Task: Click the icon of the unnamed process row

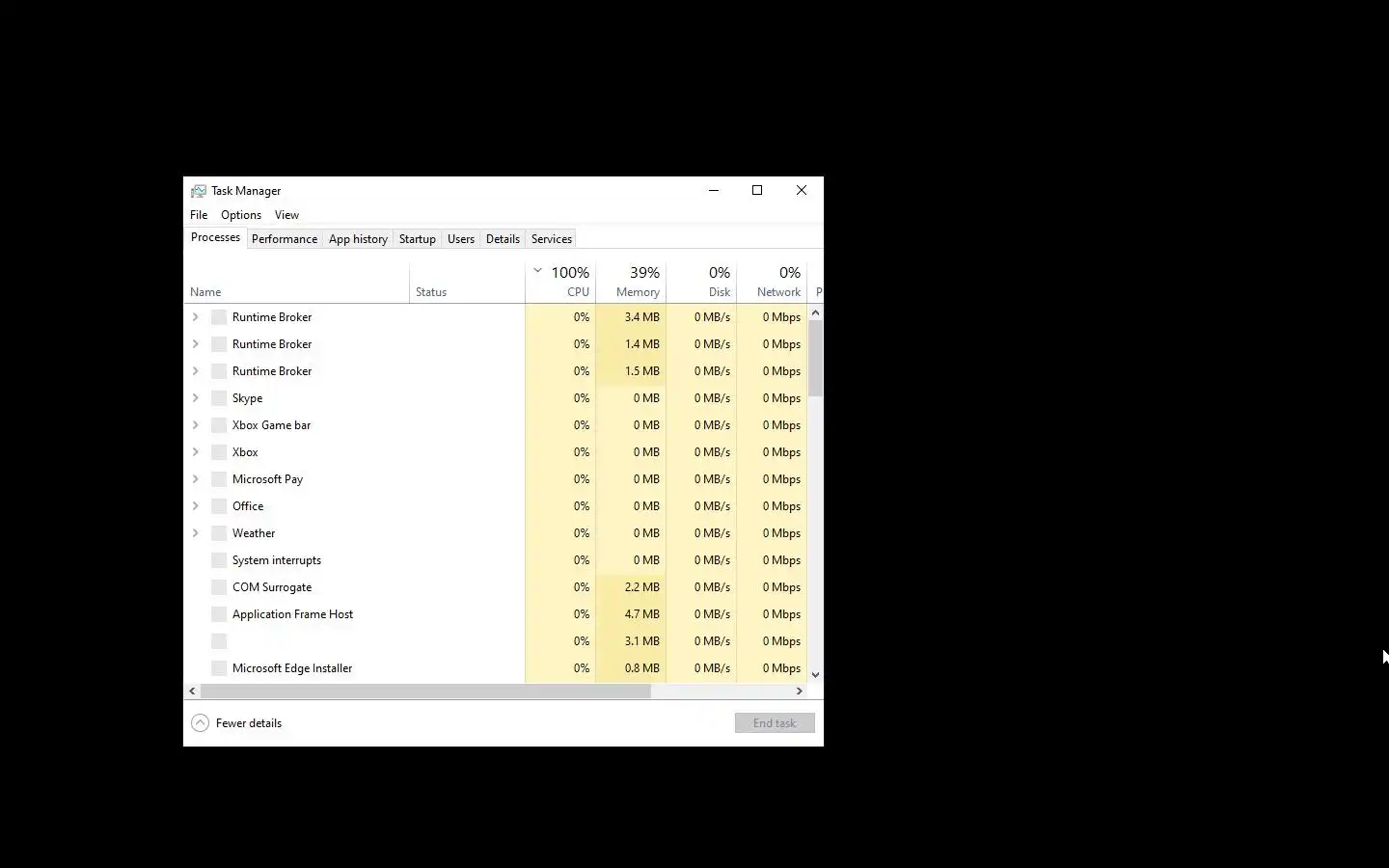Action: click(219, 641)
